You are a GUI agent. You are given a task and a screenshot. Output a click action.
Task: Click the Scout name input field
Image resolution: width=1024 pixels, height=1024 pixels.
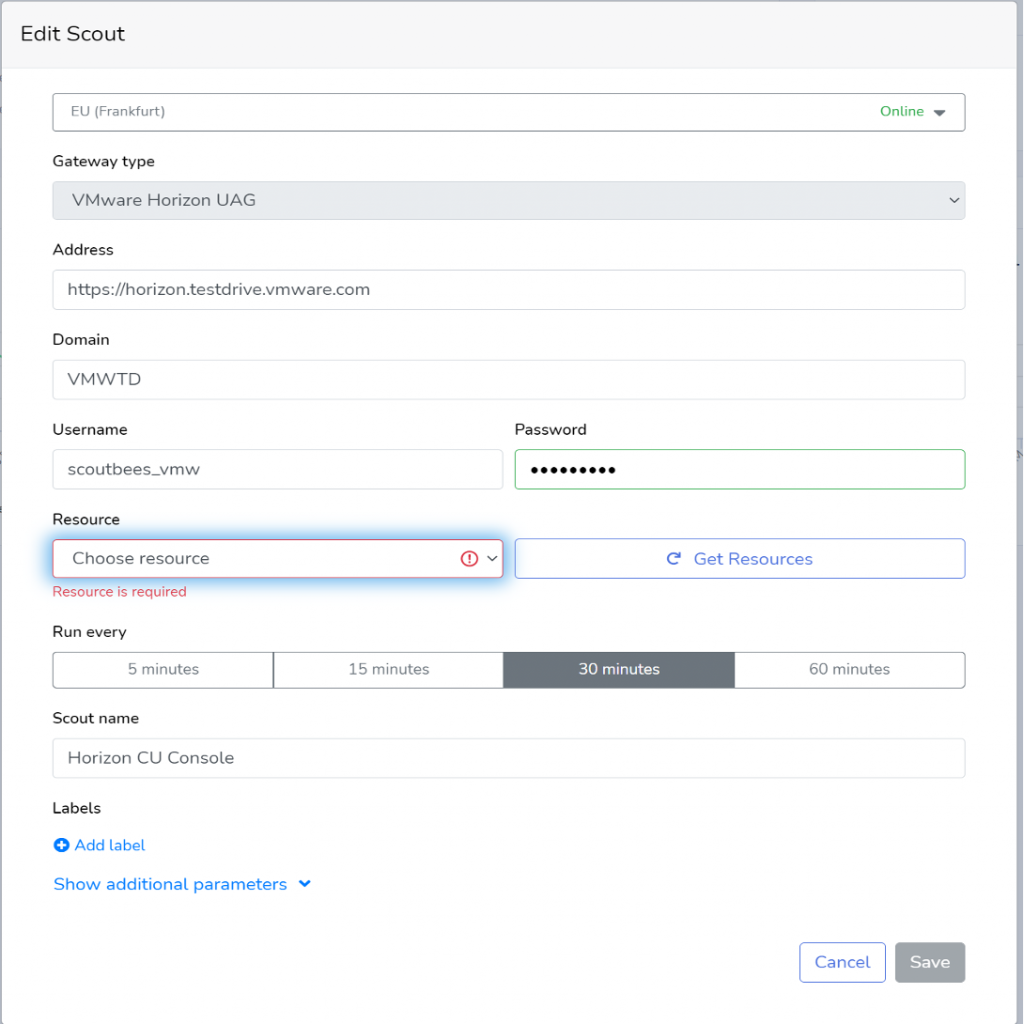(508, 758)
